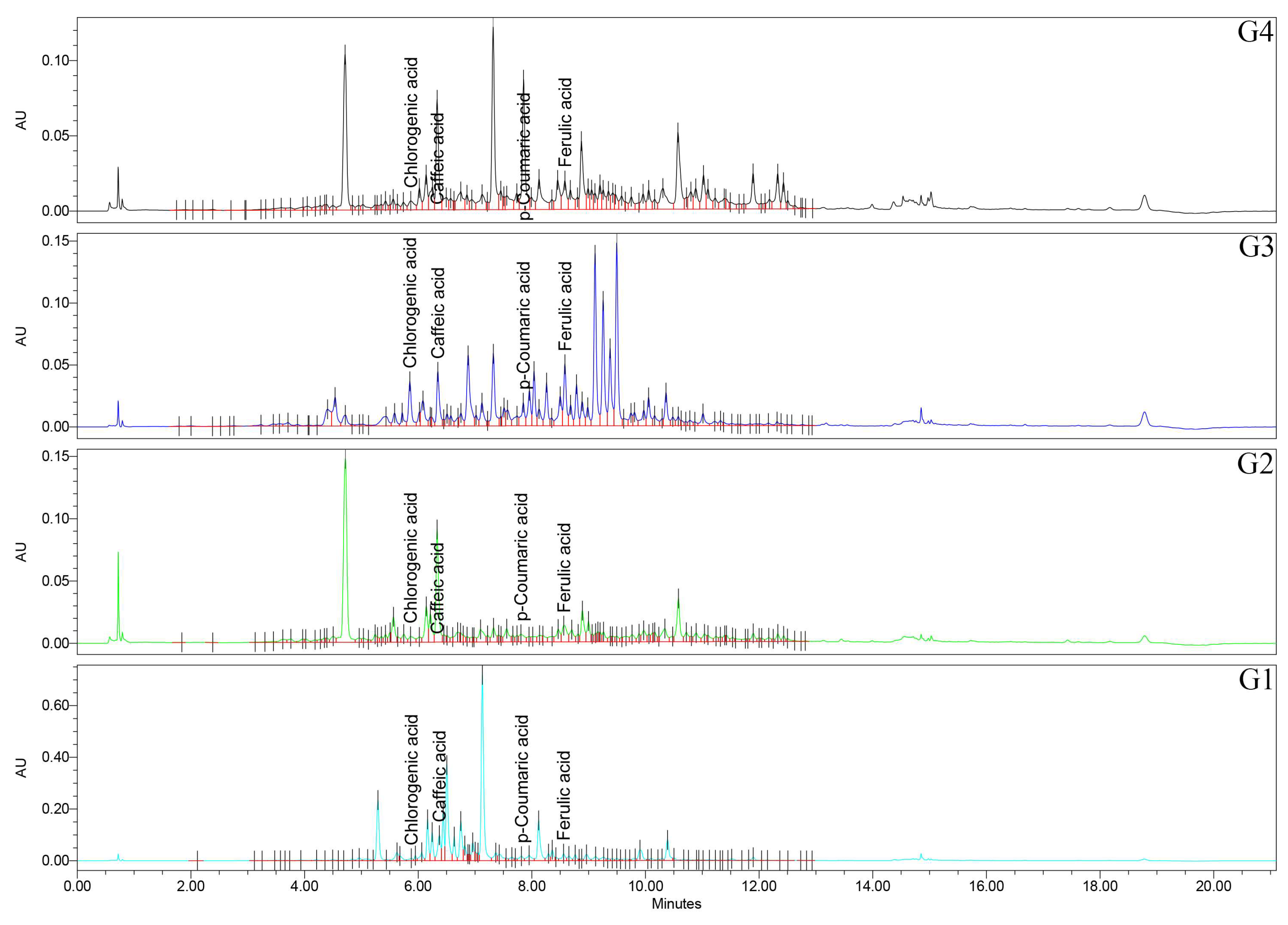The image size is (1288, 925).
Task: Select Ferulic acid label in G3 chromatogram
Action: pyautogui.click(x=564, y=306)
